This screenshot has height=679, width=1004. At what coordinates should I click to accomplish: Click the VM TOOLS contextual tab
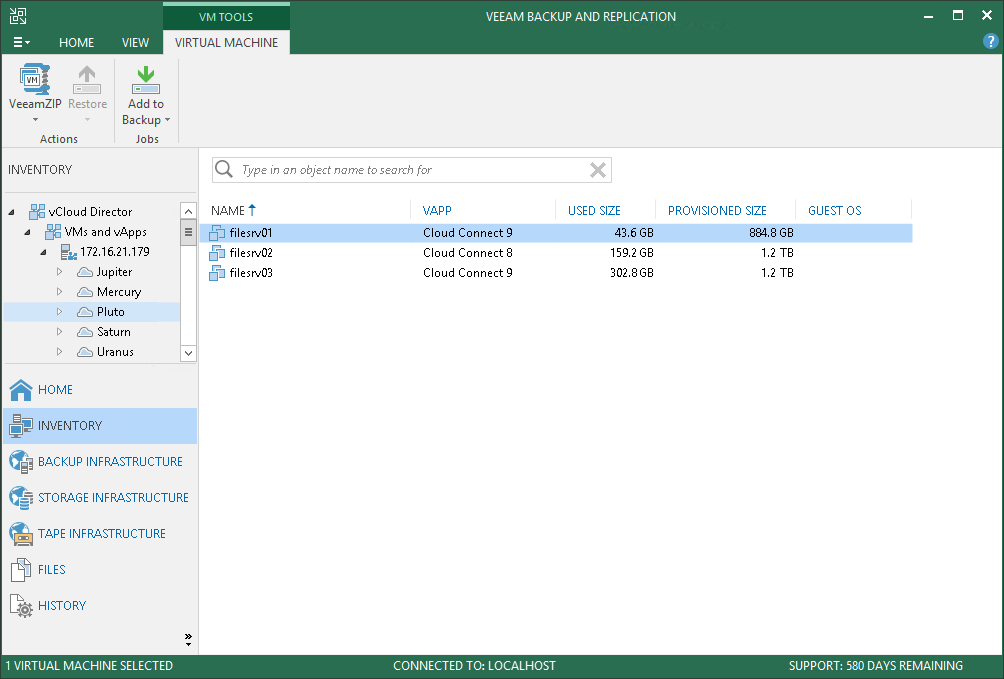point(226,17)
